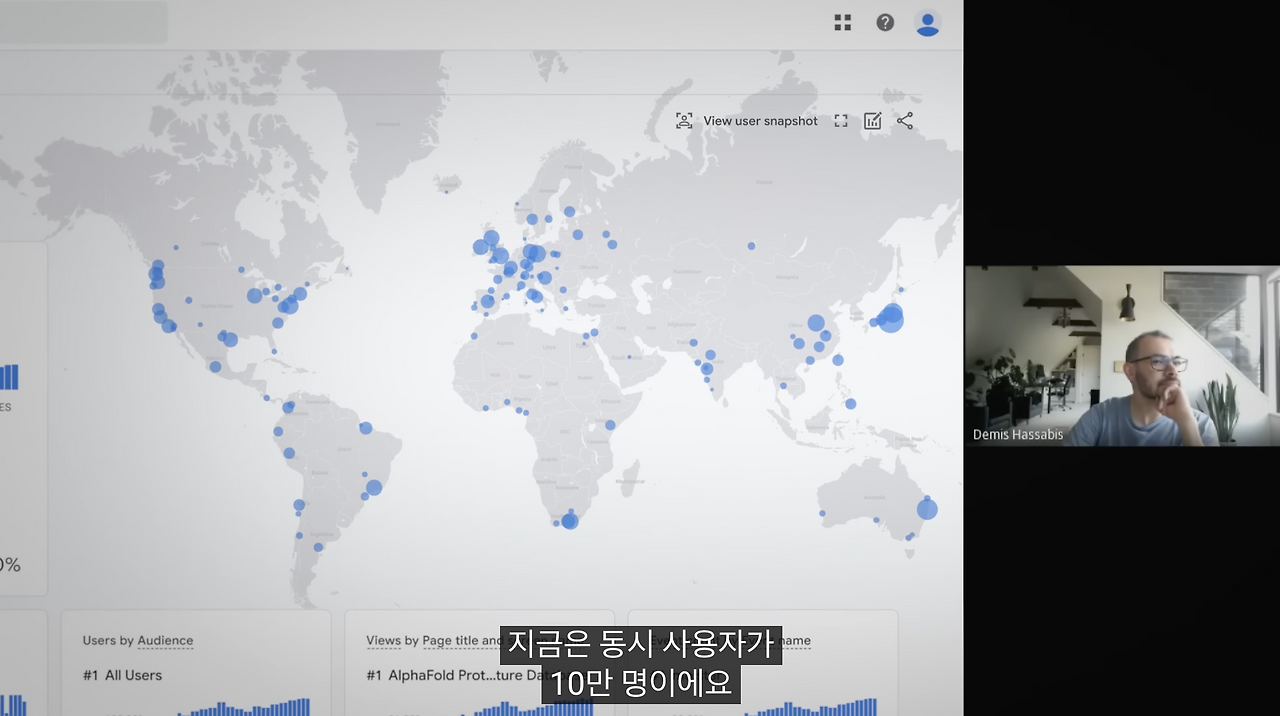Viewport: 1280px width, 716px height.
Task: Expand the map to fullscreen view
Action: pos(840,120)
